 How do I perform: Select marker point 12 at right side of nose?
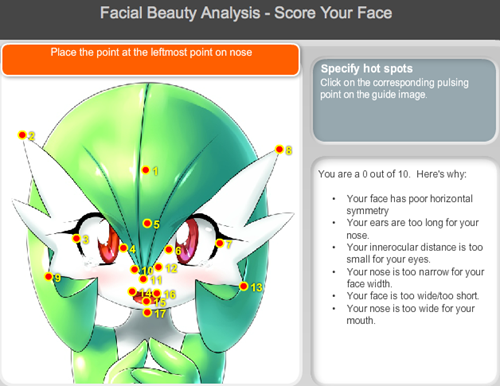[x=159, y=267]
